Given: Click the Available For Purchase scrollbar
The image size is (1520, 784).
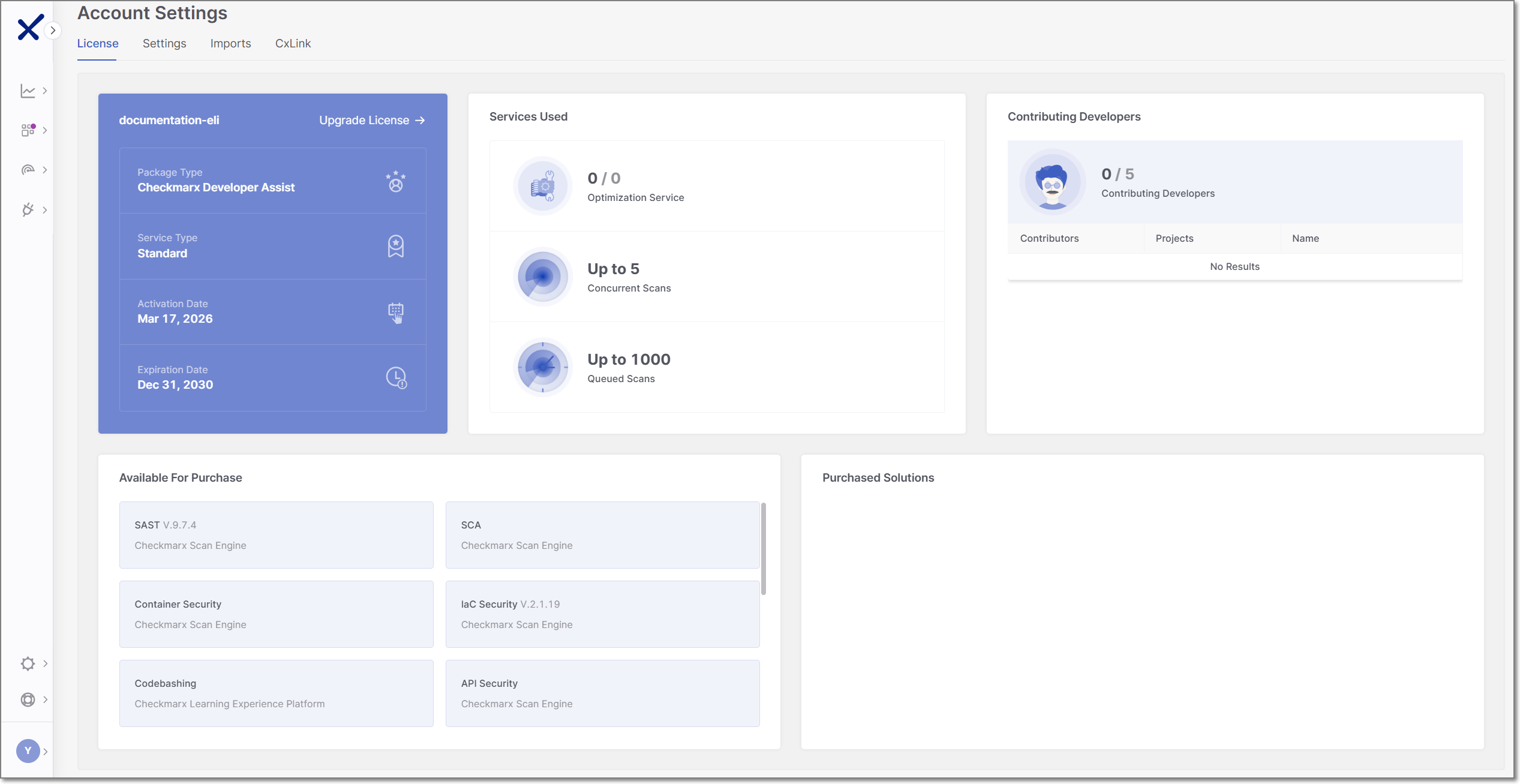Looking at the screenshot, I should pyautogui.click(x=763, y=549).
